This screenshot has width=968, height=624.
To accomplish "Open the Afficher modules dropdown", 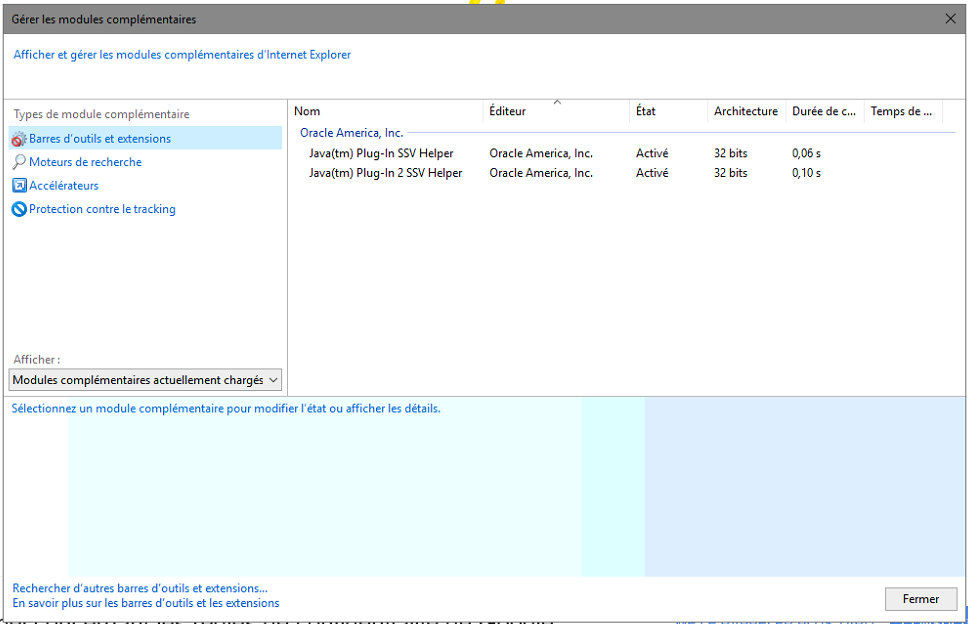I will pyautogui.click(x=146, y=380).
